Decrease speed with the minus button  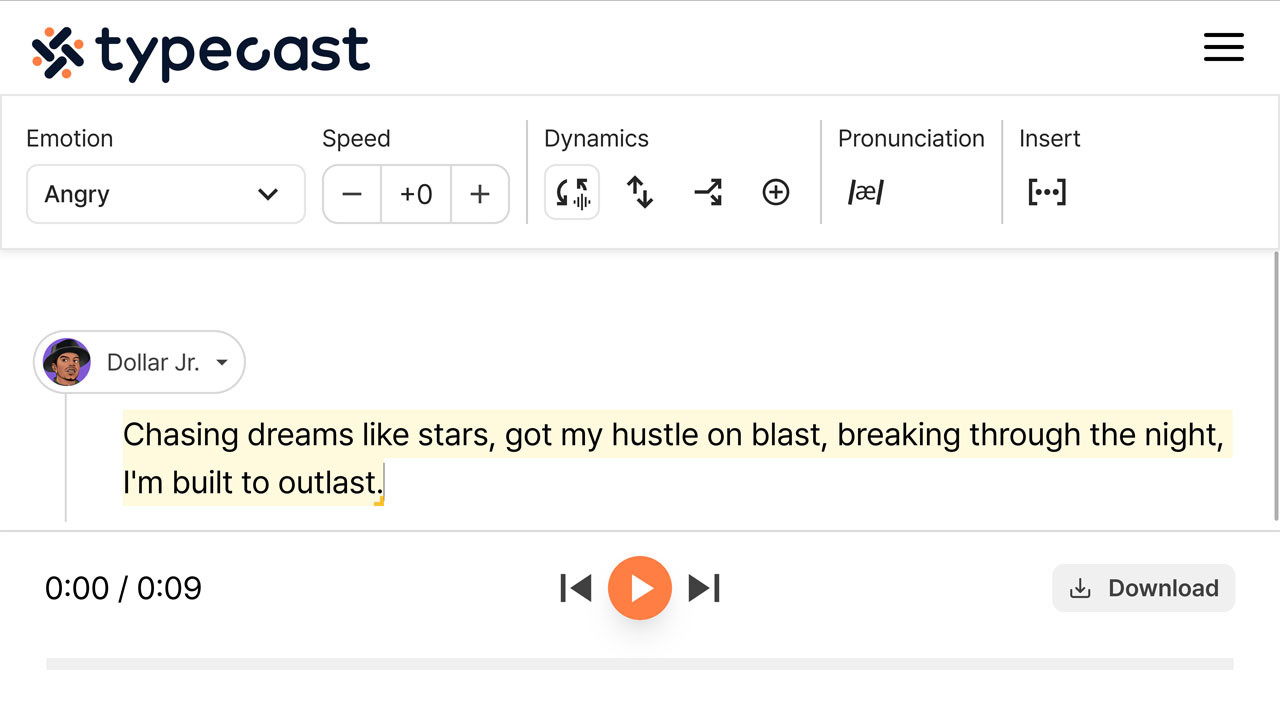351,194
